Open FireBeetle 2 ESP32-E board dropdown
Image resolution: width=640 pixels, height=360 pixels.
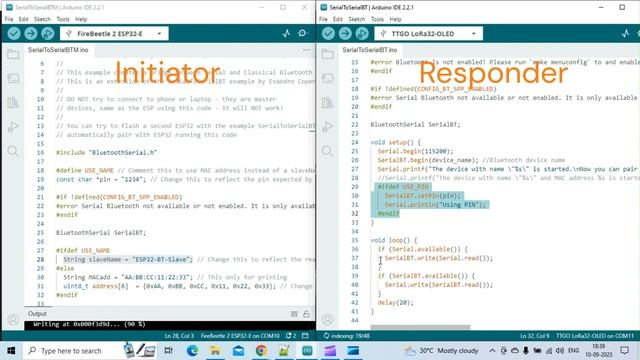pos(114,33)
